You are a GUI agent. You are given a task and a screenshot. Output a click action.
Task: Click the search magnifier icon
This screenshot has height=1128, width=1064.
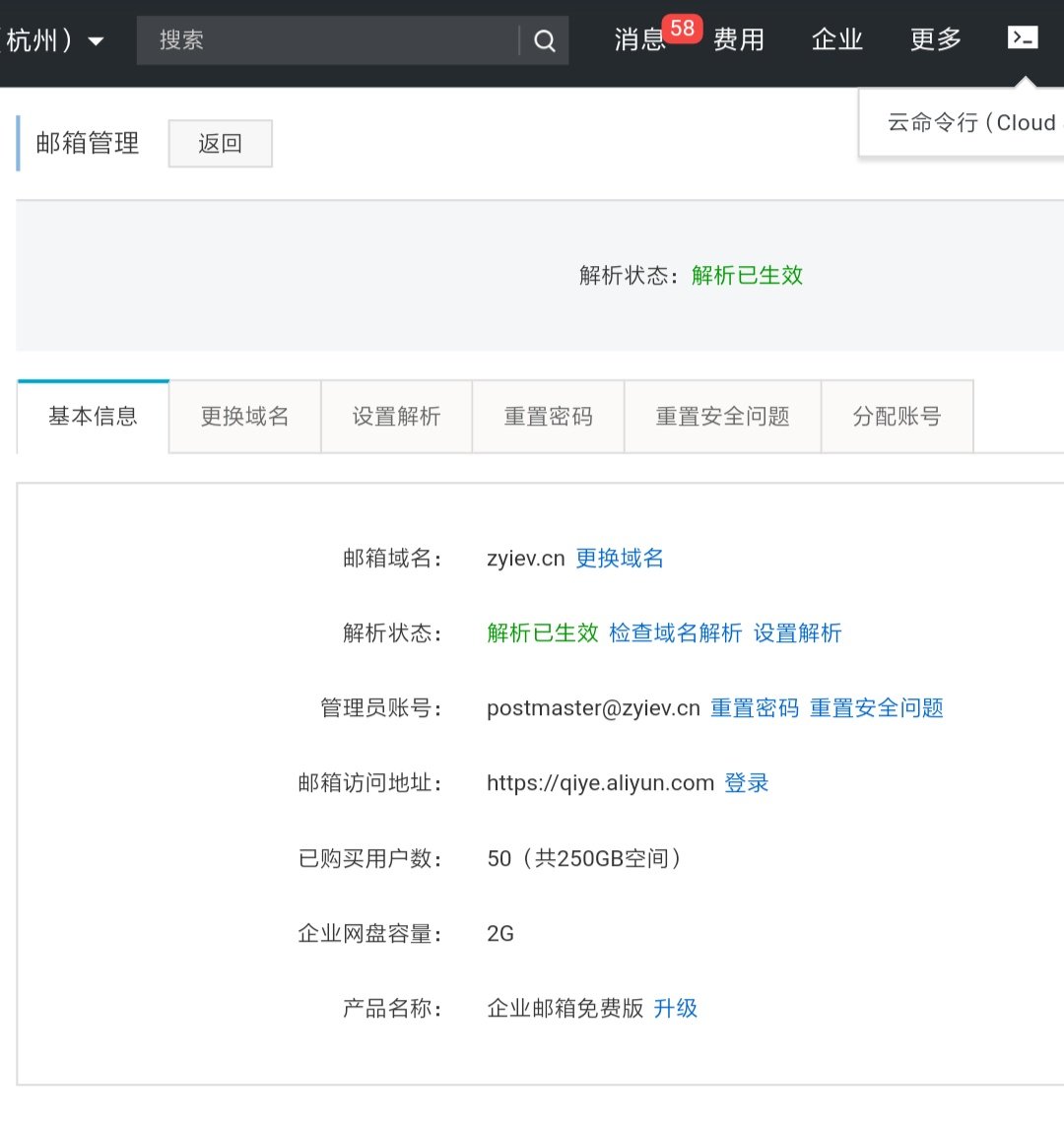544,40
